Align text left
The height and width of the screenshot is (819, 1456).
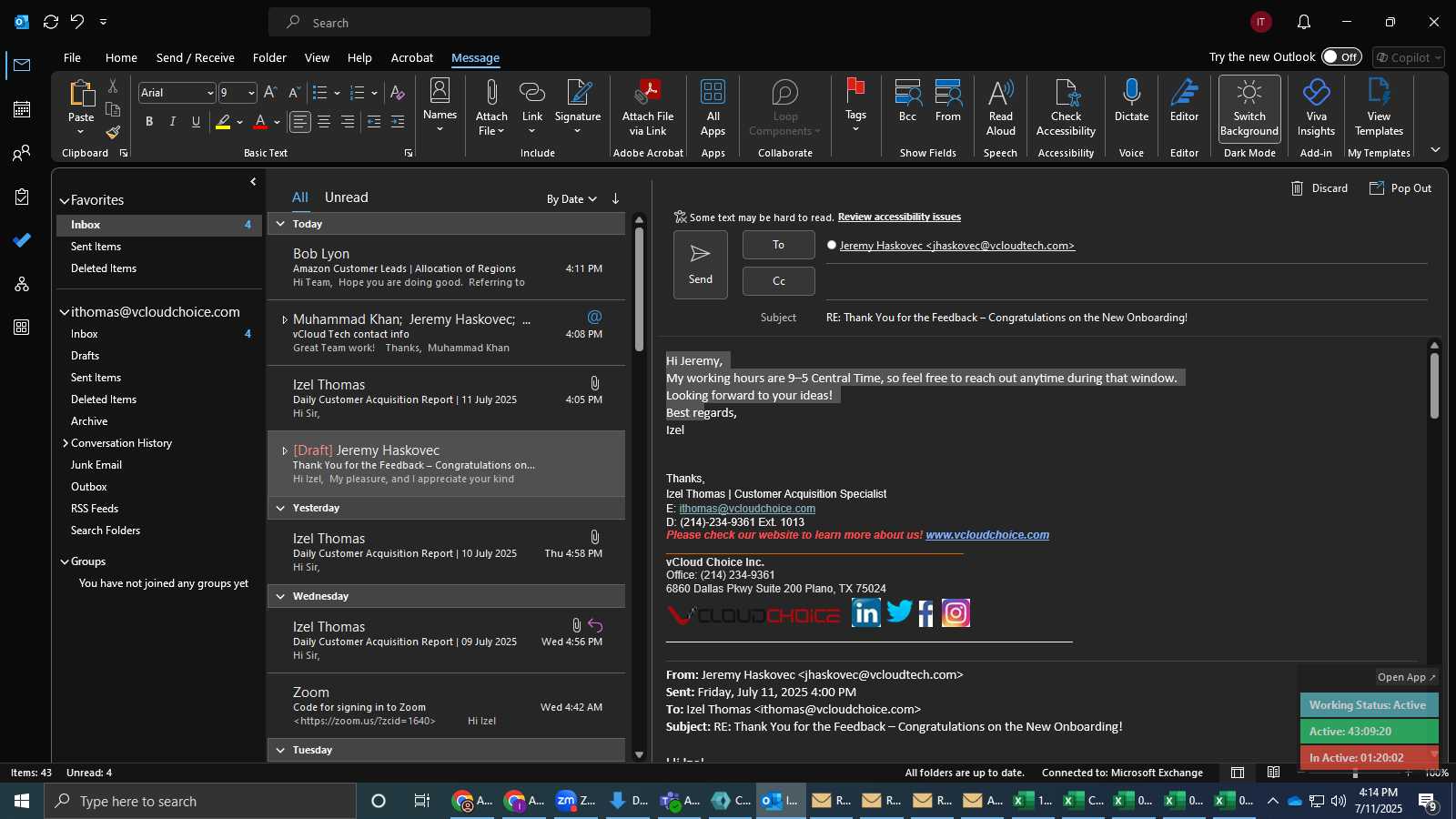tap(300, 121)
